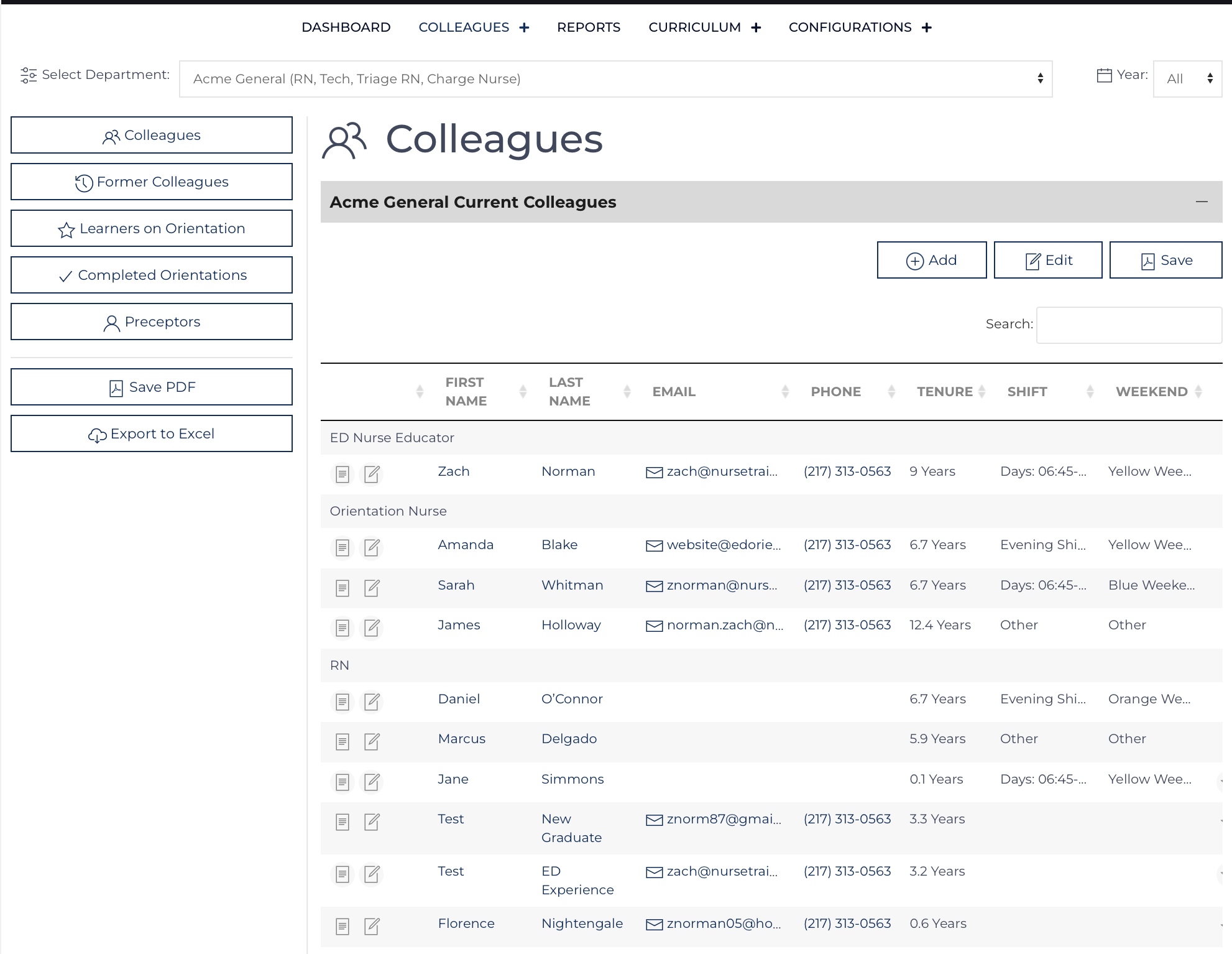Click the email envelope icon for Sarah Whitman
Screen dimensions: 1232x954
654,586
